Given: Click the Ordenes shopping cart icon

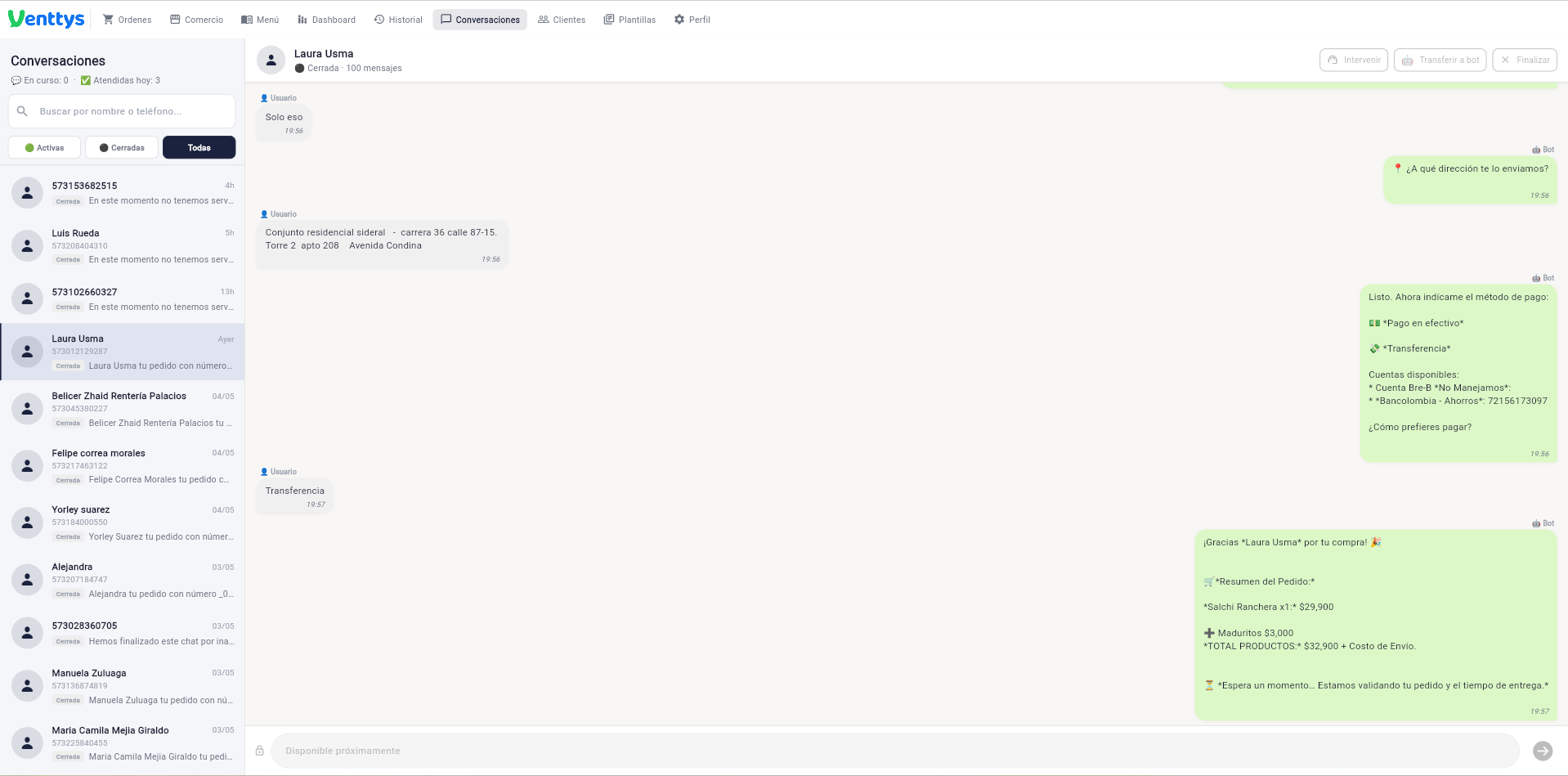Looking at the screenshot, I should point(108,20).
